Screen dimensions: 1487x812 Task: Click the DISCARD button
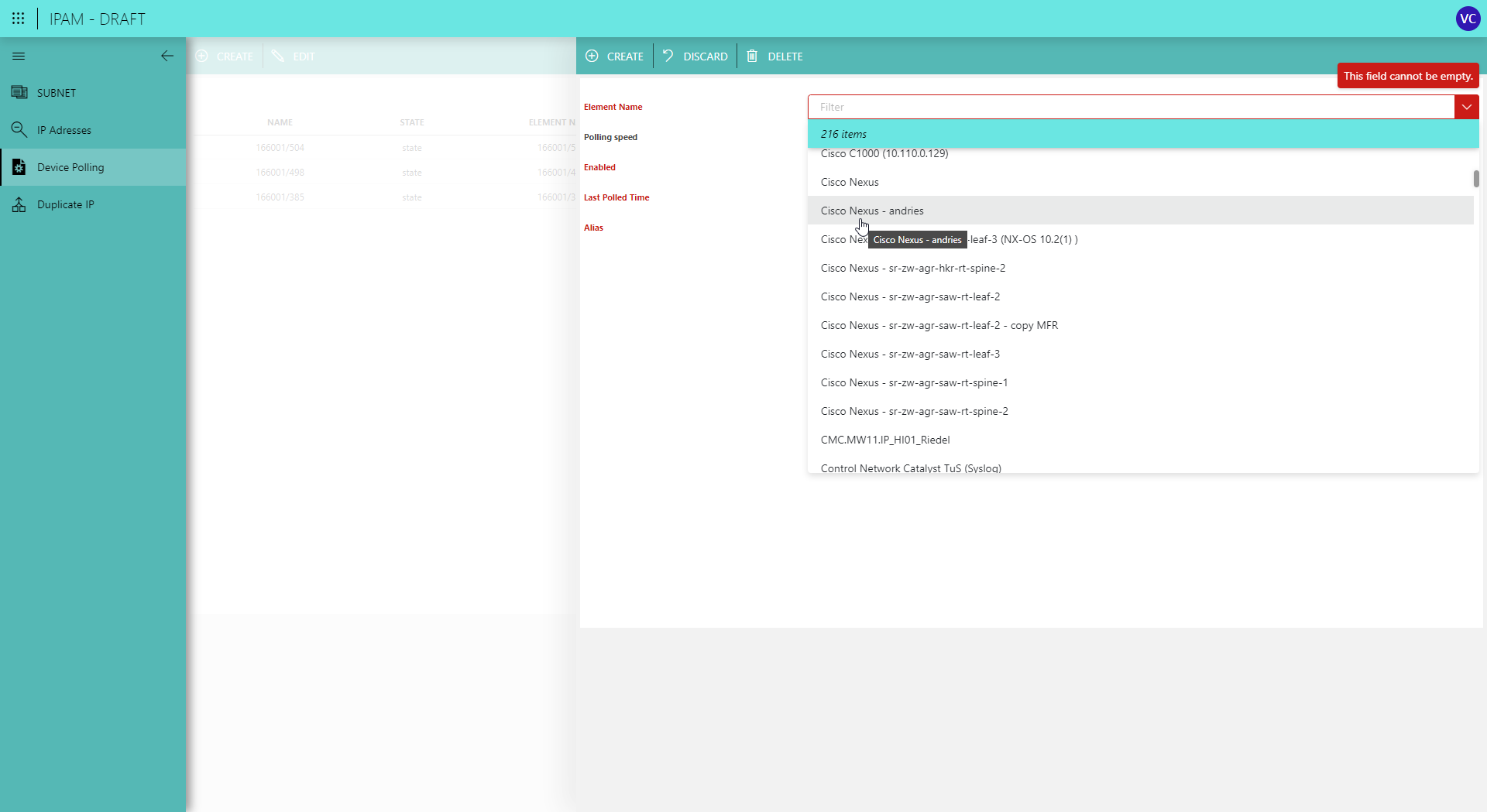695,56
